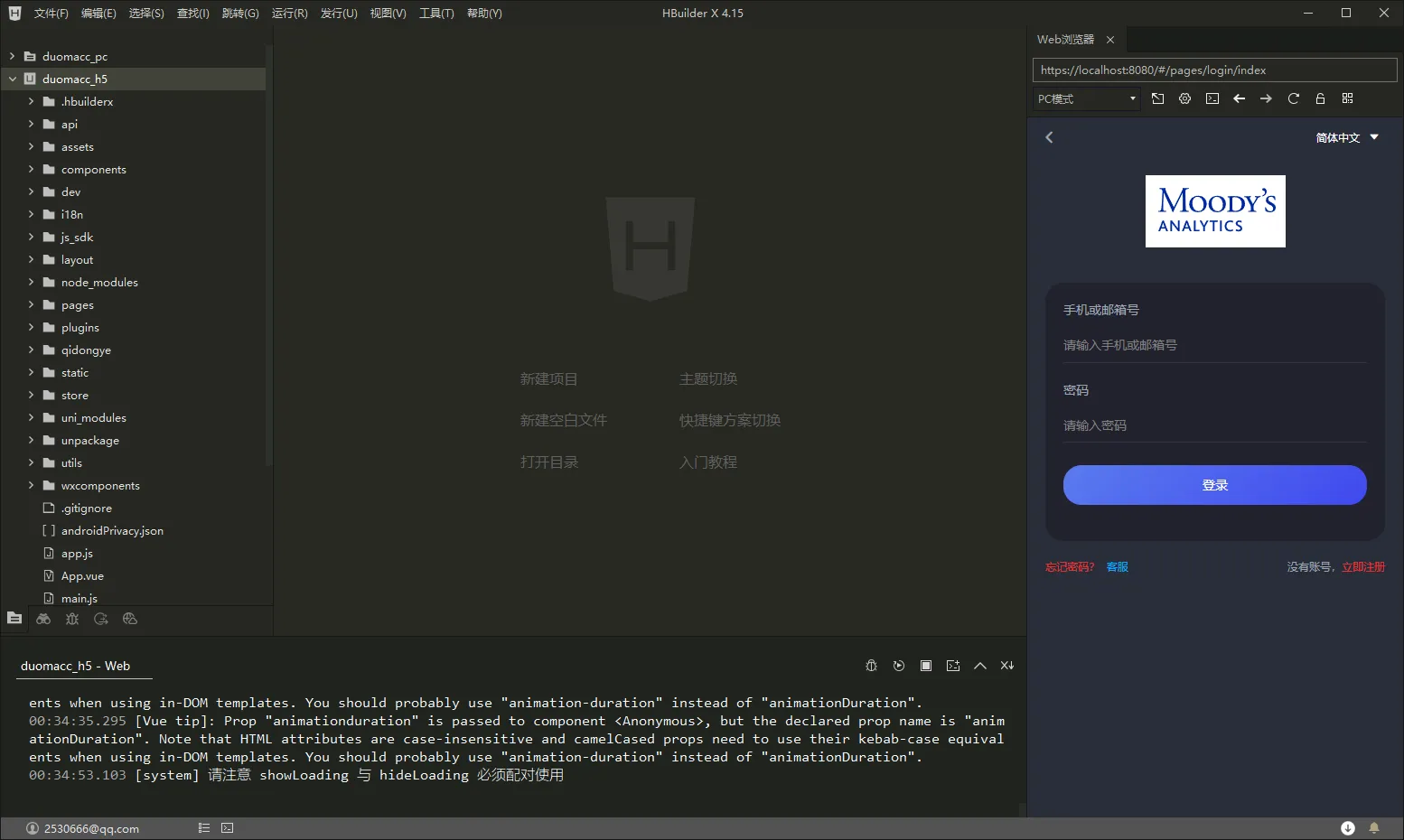Click the 客服 link

pos(1118,567)
